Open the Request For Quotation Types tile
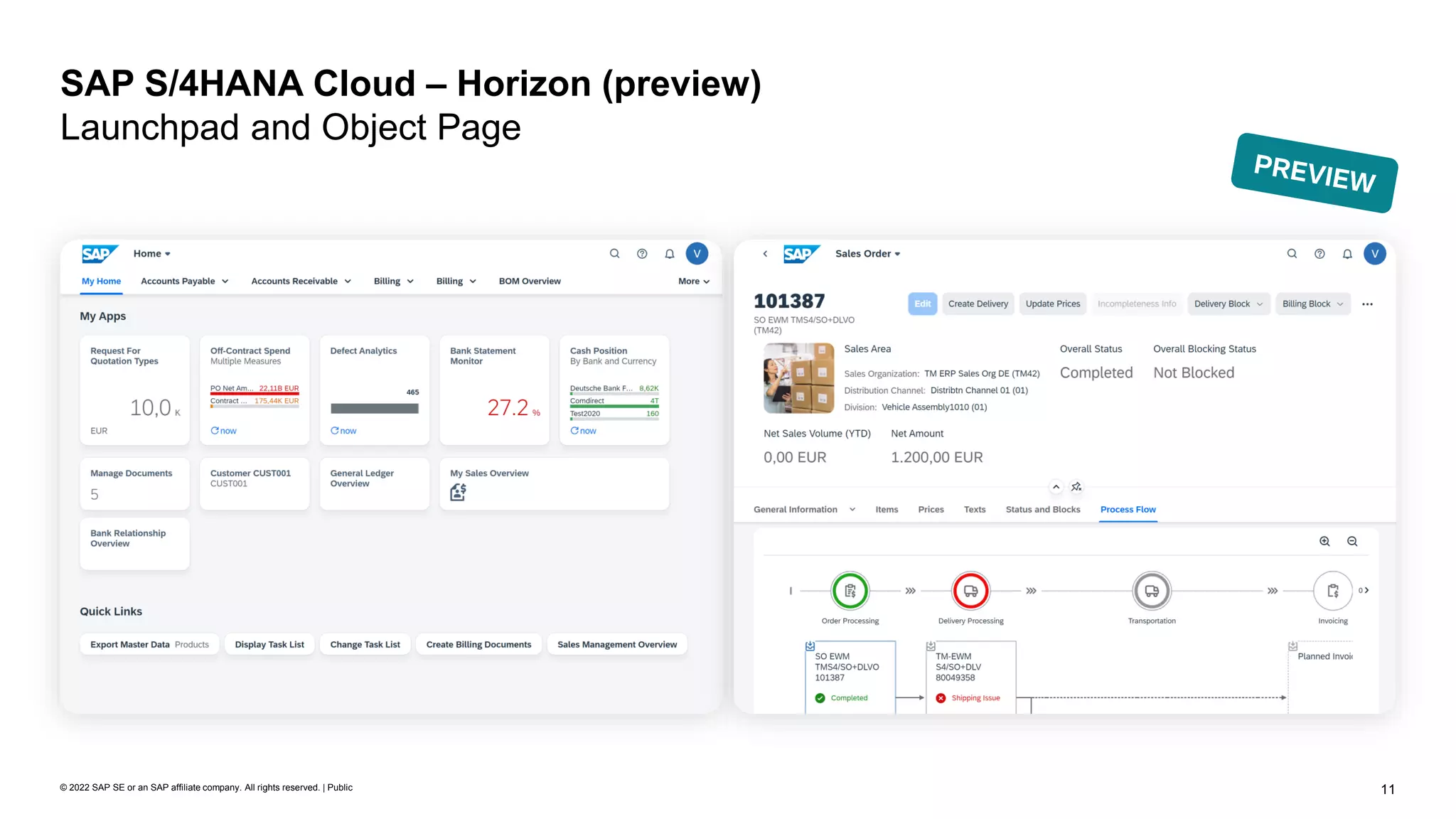The height and width of the screenshot is (819, 1456). (x=135, y=390)
